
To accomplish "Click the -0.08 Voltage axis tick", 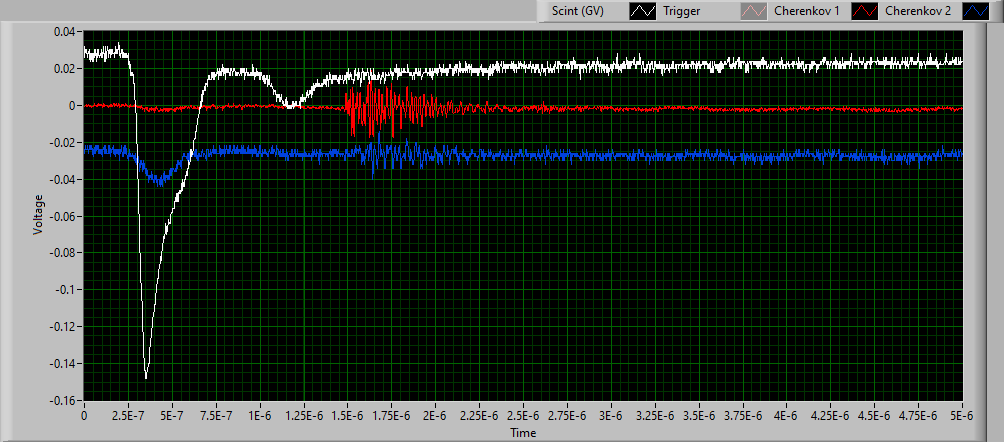I will pyautogui.click(x=63, y=253).
